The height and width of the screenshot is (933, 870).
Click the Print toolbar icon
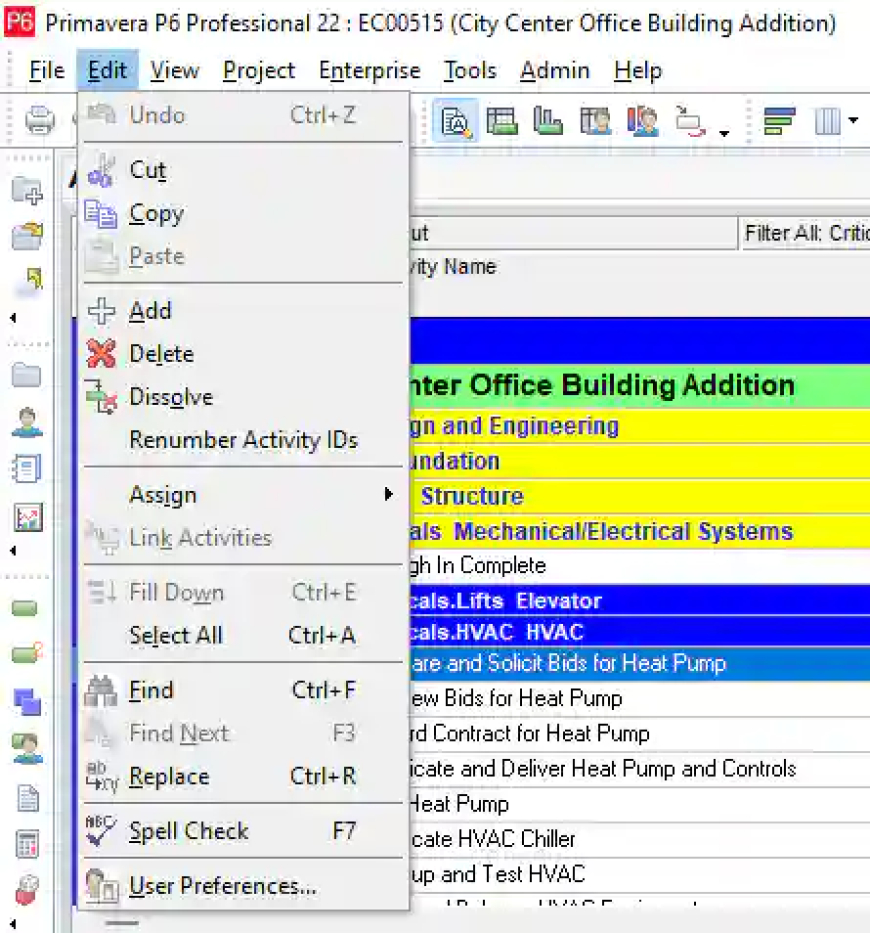pyautogui.click(x=40, y=120)
